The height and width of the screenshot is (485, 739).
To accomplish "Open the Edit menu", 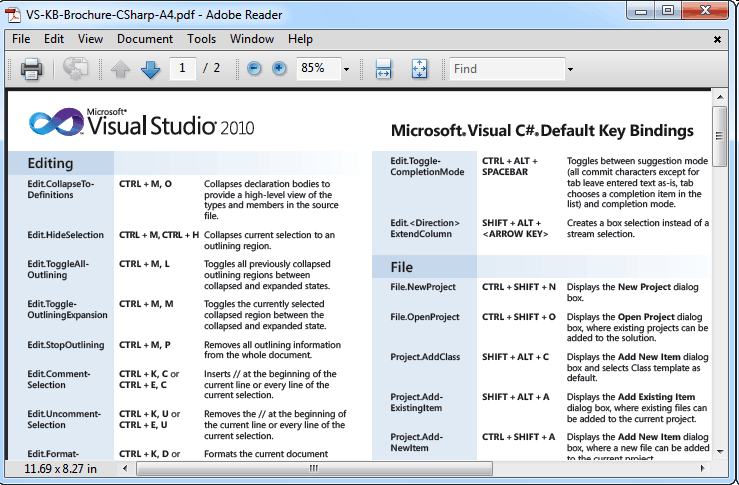I will pyautogui.click(x=54, y=39).
